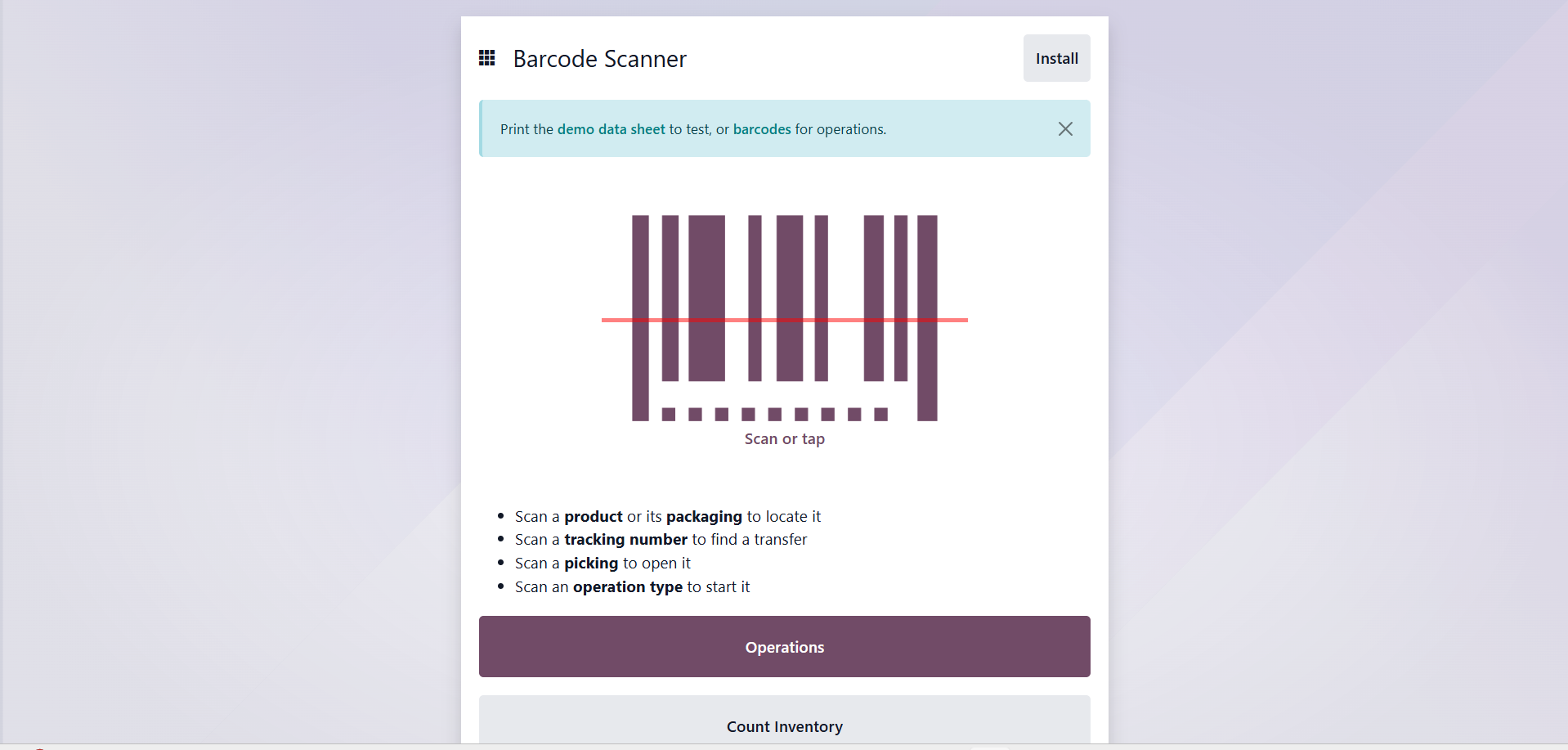The height and width of the screenshot is (750, 1568).
Task: Open the Operations menu
Action: pyautogui.click(x=784, y=647)
